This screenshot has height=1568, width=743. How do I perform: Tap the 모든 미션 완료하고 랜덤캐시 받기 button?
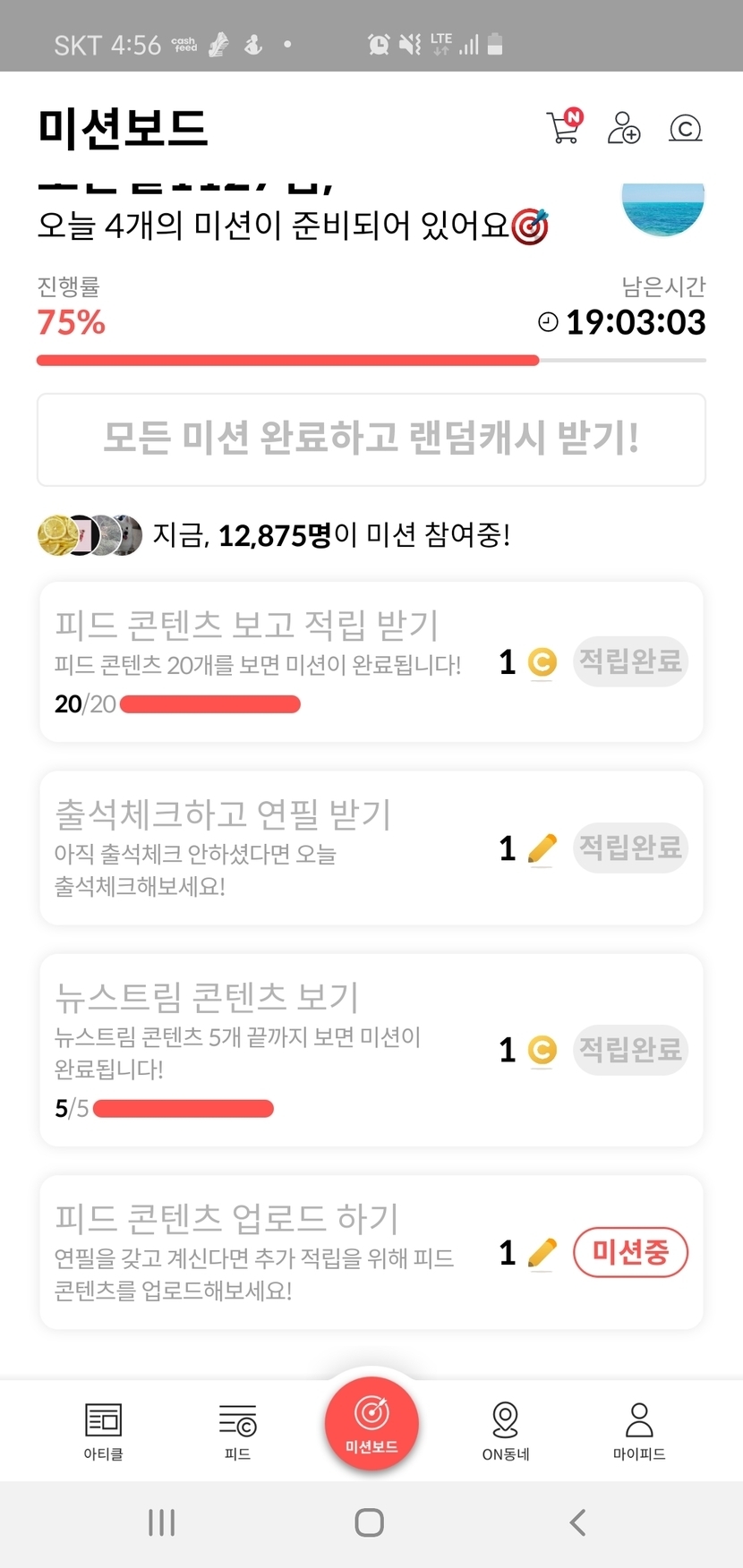point(371,439)
